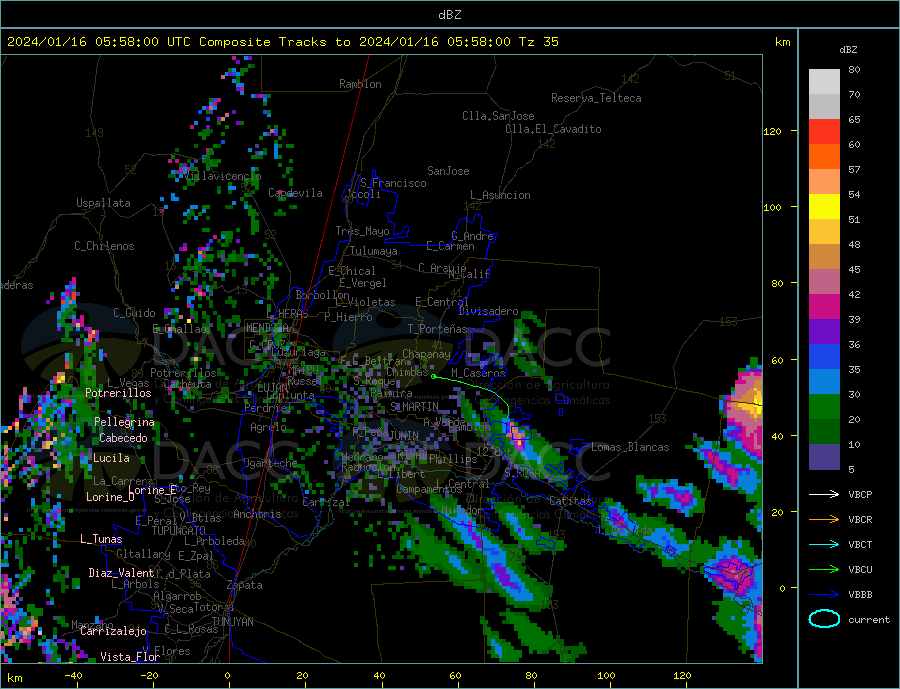Screen dimensions: 900x689
Task: Click the green storm track start point
Action: (x=433, y=377)
